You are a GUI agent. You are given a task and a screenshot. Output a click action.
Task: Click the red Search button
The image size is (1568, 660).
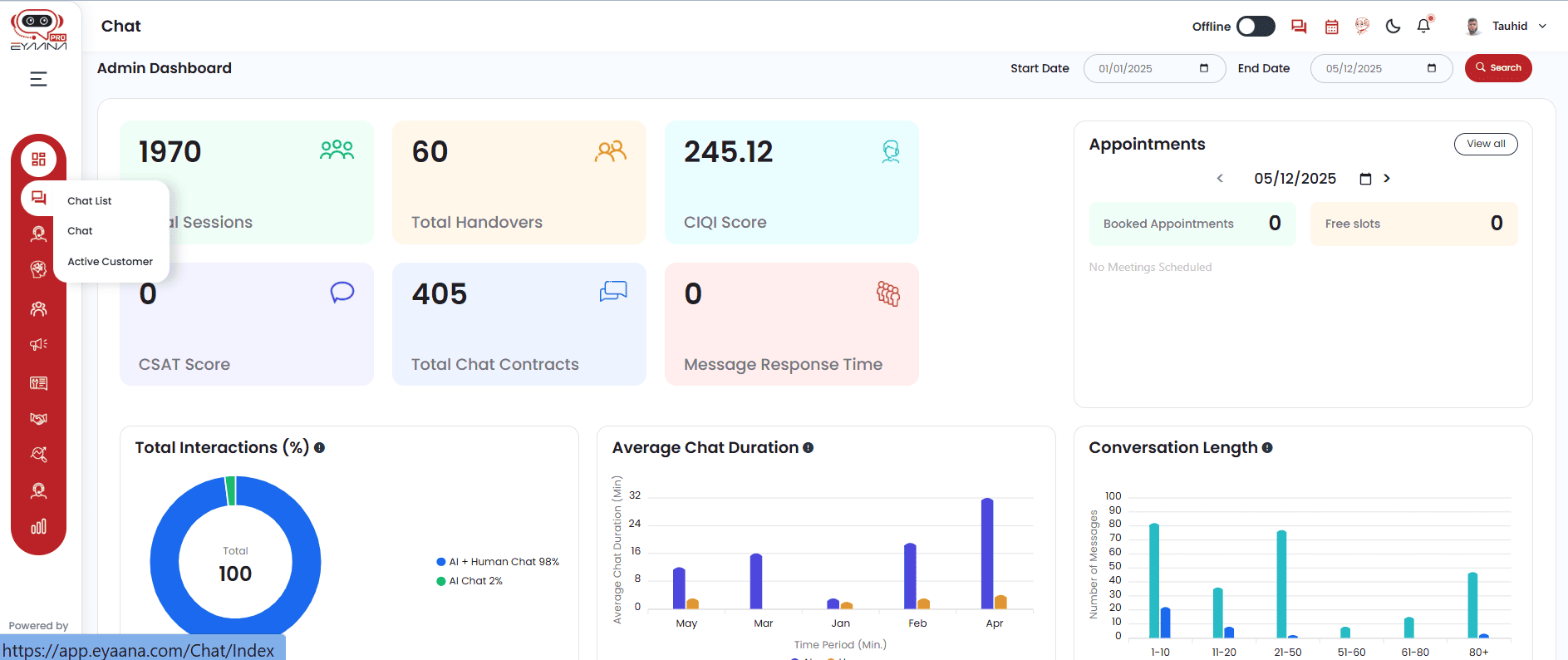pos(1497,68)
